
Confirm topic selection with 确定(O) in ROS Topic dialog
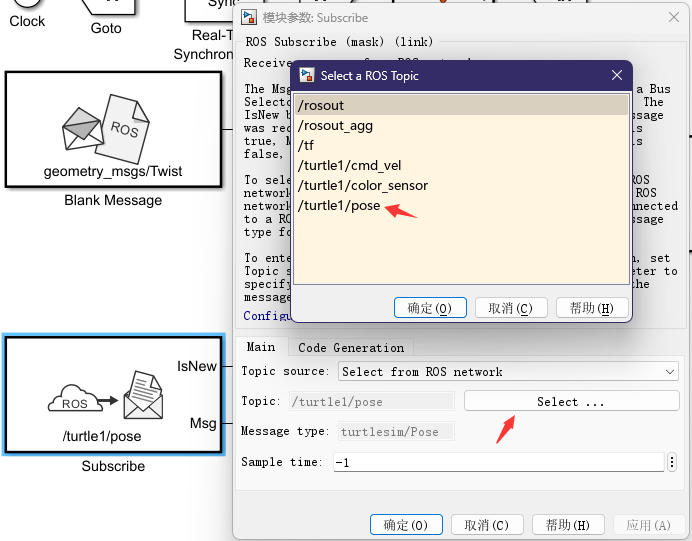tap(430, 308)
